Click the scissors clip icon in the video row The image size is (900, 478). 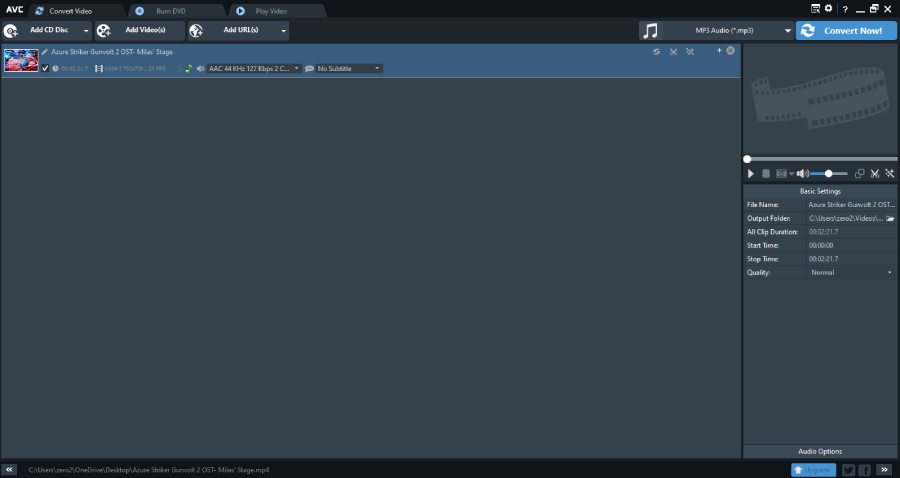[673, 52]
